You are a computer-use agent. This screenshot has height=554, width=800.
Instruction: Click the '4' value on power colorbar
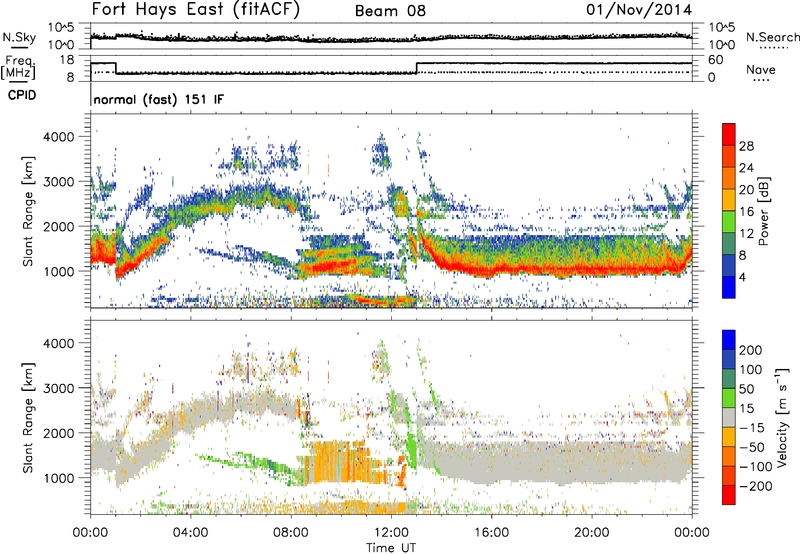[x=743, y=277]
